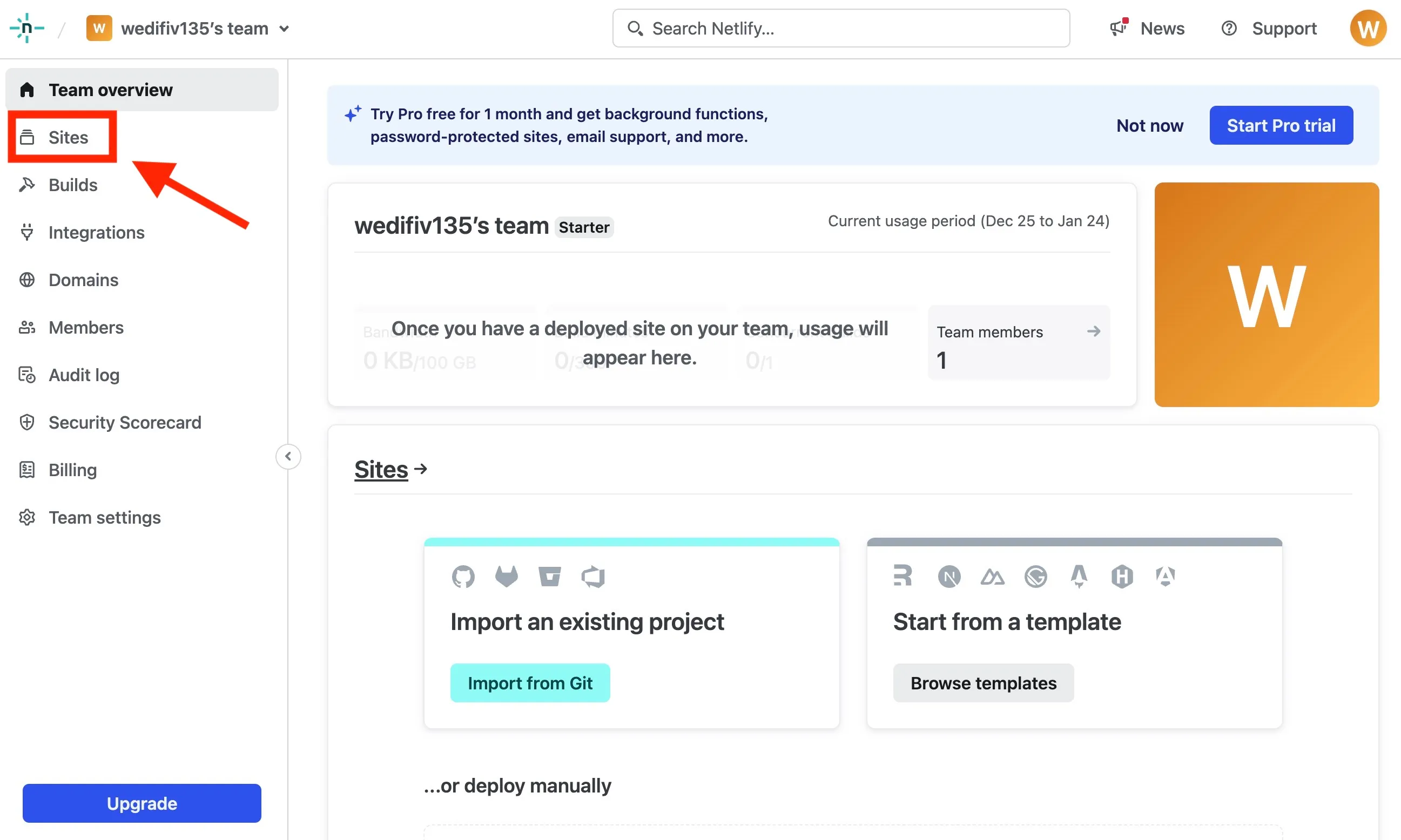Click the Support question mark icon
This screenshot has width=1401, height=840.
pos(1228,28)
